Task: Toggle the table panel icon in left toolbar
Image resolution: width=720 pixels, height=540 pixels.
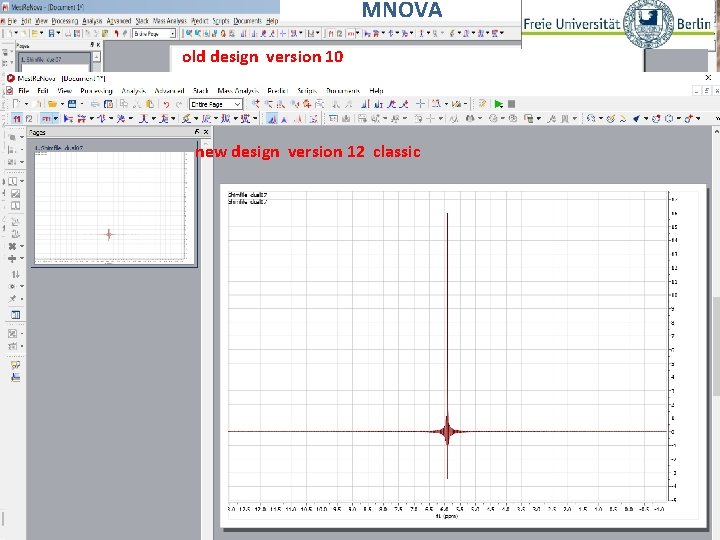Action: 15,315
